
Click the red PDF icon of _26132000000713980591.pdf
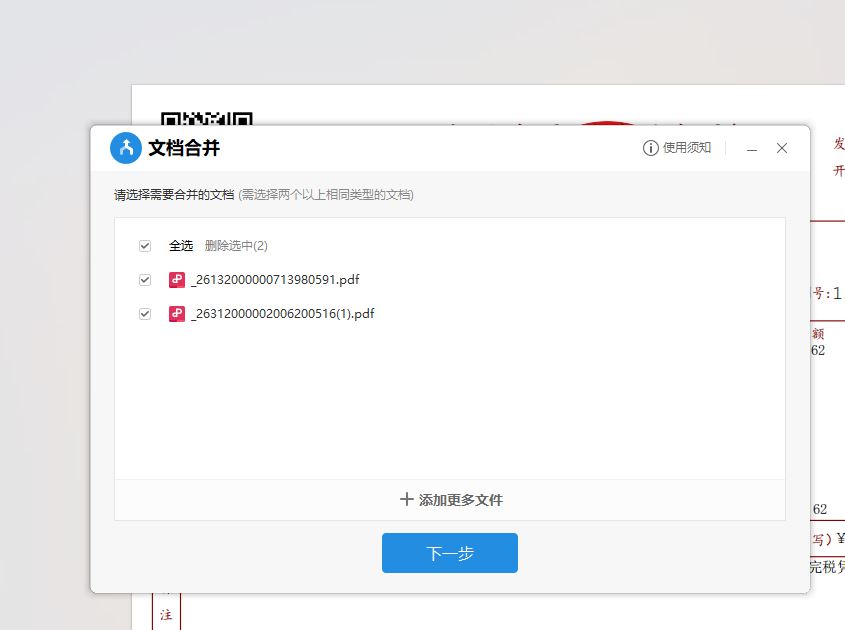[x=176, y=281]
